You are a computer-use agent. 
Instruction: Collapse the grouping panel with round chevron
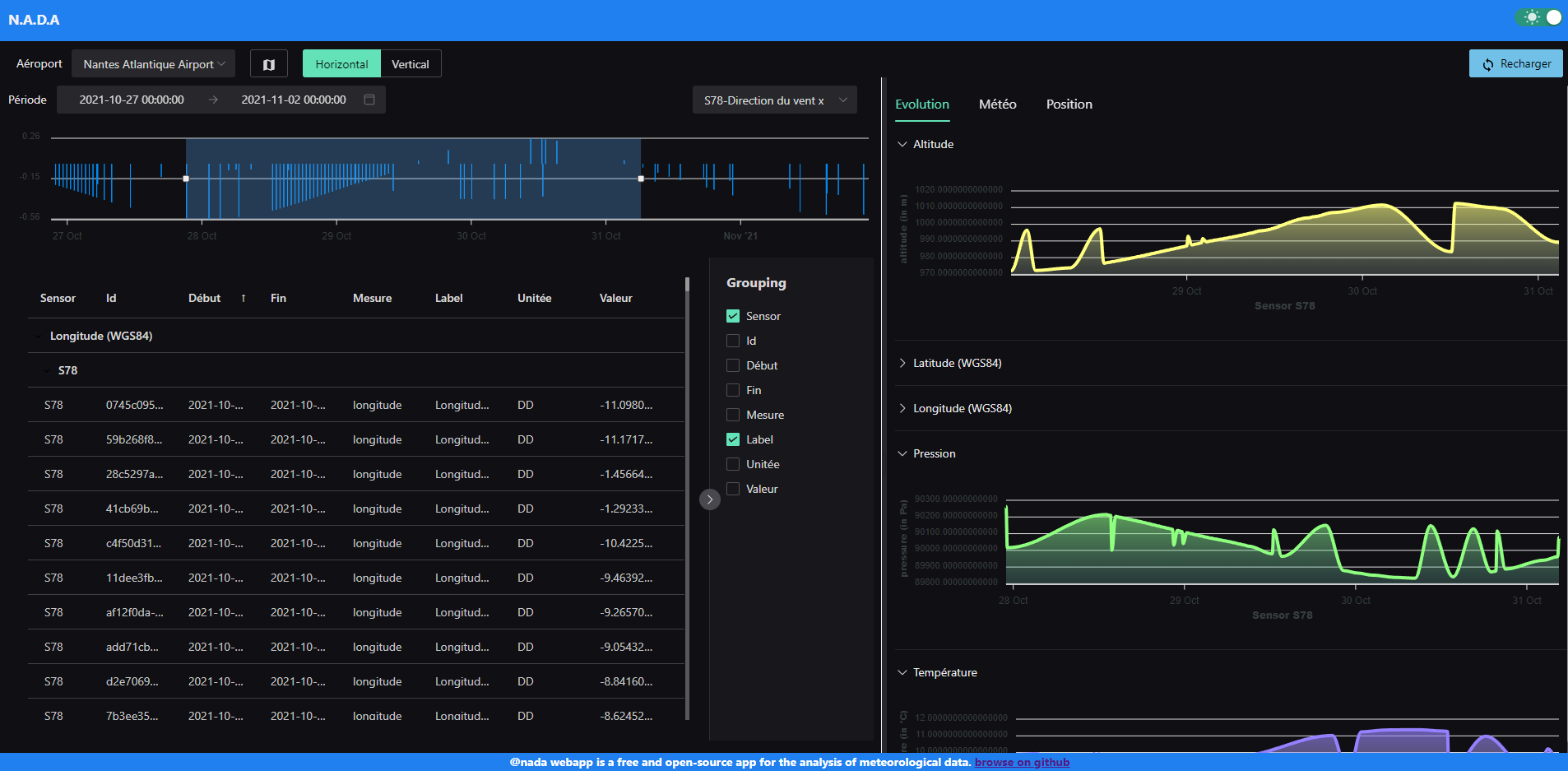tap(710, 499)
